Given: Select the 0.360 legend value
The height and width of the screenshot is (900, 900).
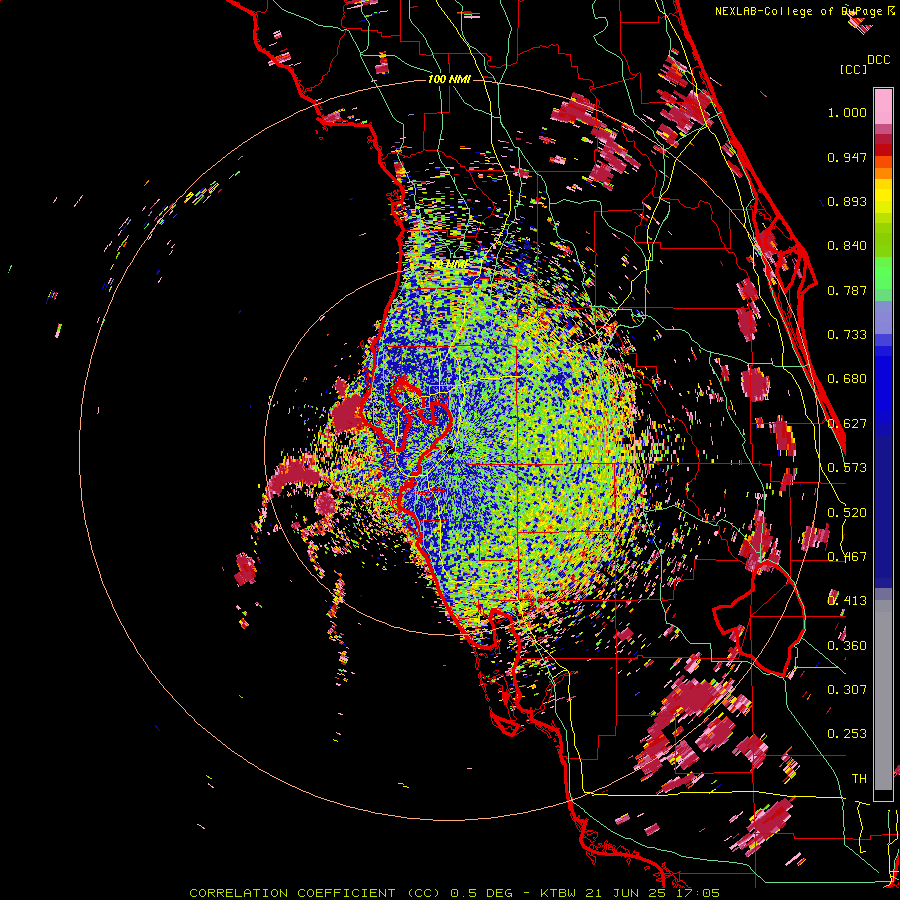Looking at the screenshot, I should (x=847, y=646).
